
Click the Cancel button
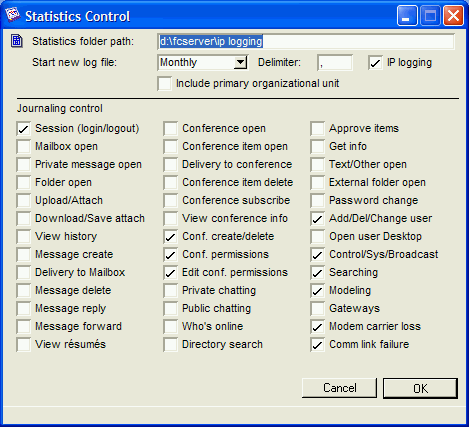(339, 388)
